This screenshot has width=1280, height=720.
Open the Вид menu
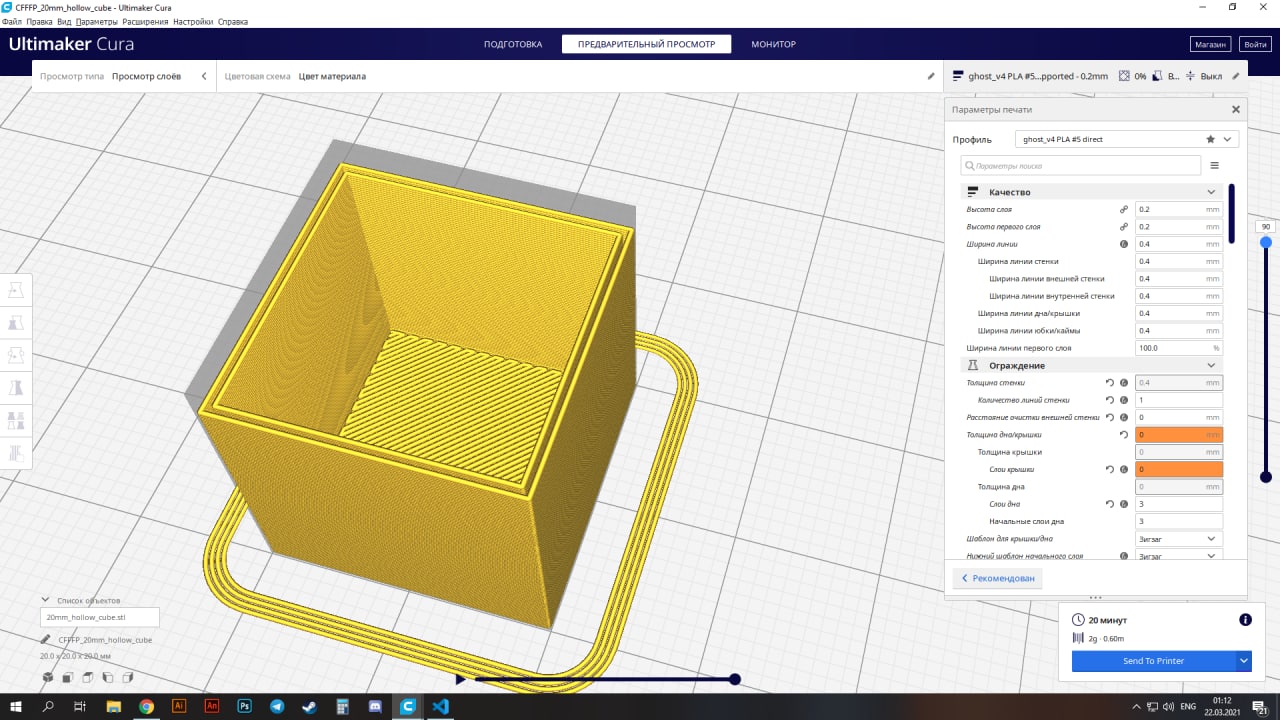click(x=64, y=21)
